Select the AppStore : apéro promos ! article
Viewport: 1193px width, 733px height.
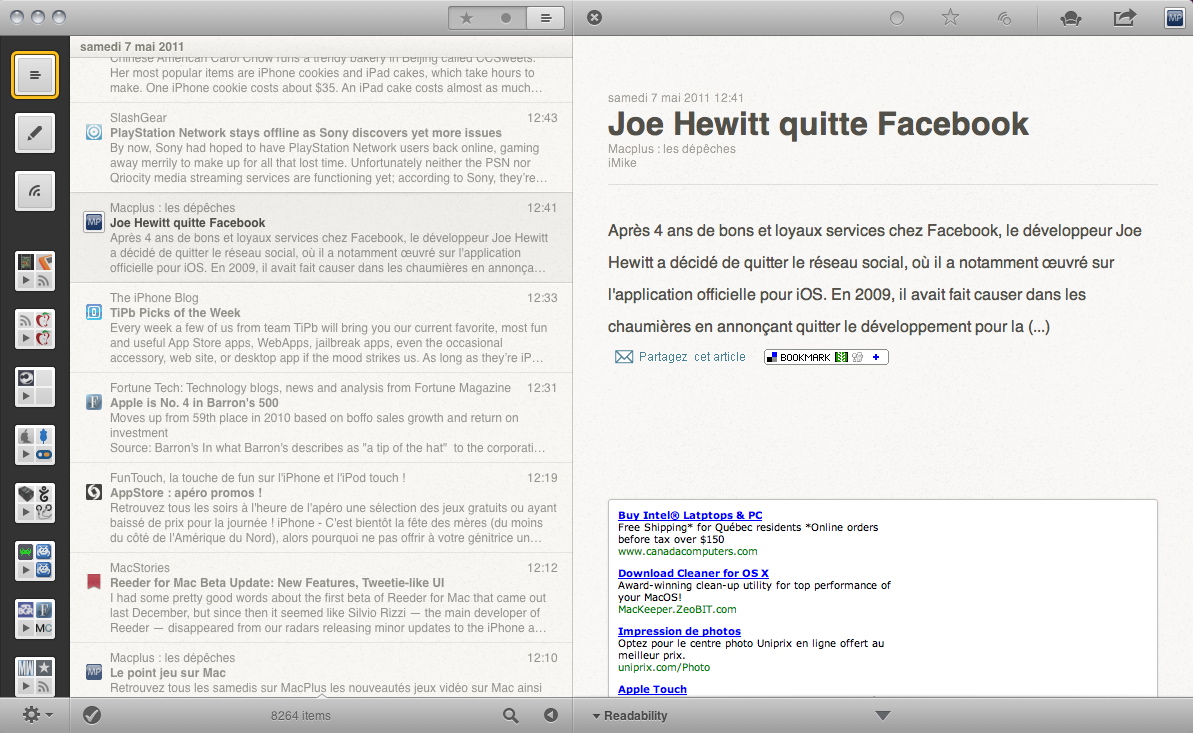point(321,508)
